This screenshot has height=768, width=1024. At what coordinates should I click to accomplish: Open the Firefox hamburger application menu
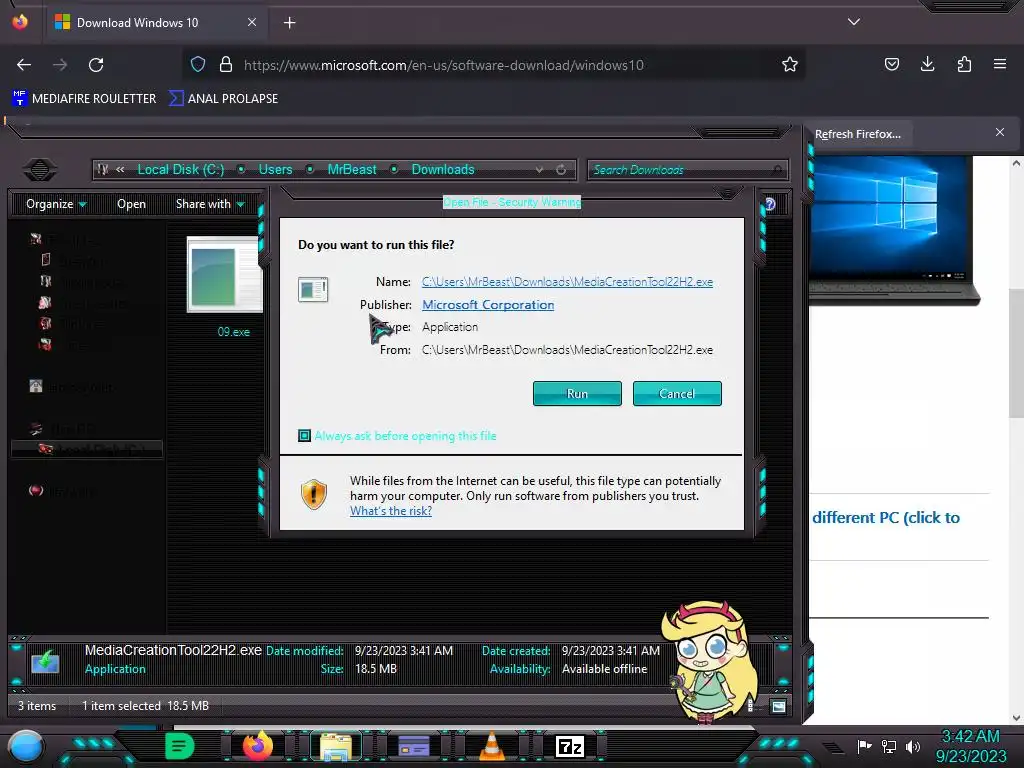(x=999, y=64)
